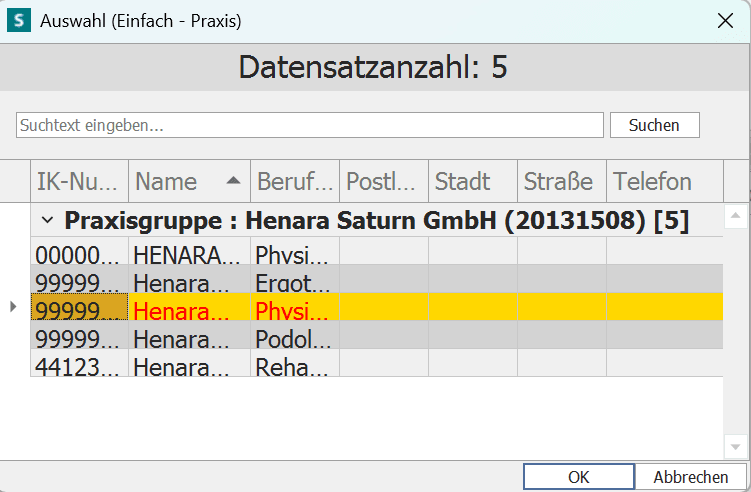Click the Suchen button
Screen dimensions: 751x492
654,125
